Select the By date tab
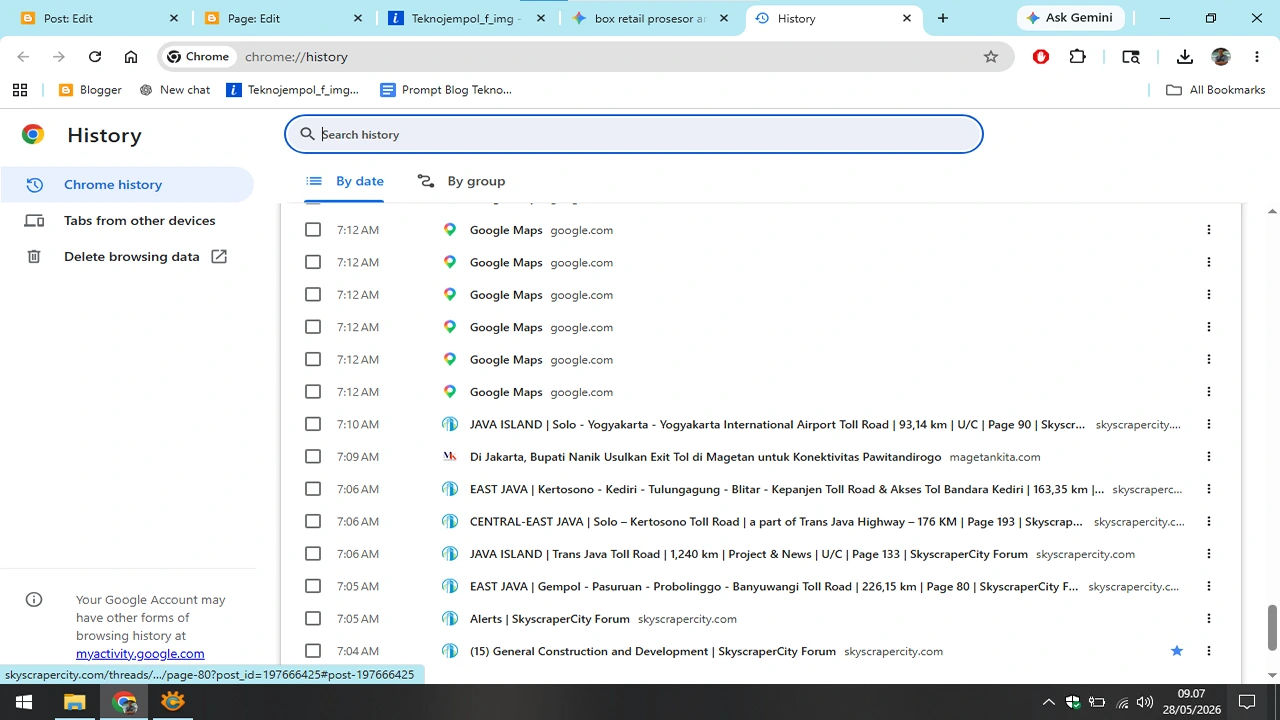 pyautogui.click(x=344, y=181)
